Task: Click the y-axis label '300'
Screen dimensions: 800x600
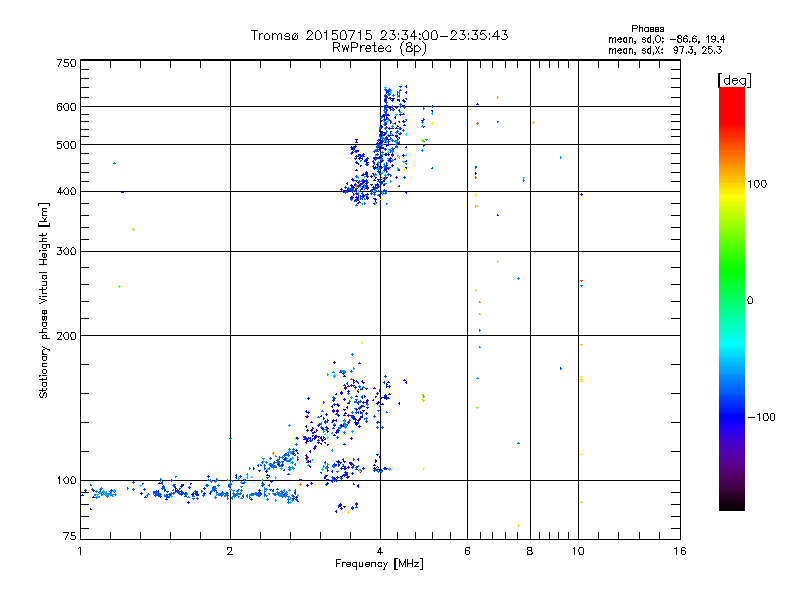Action: [x=66, y=252]
